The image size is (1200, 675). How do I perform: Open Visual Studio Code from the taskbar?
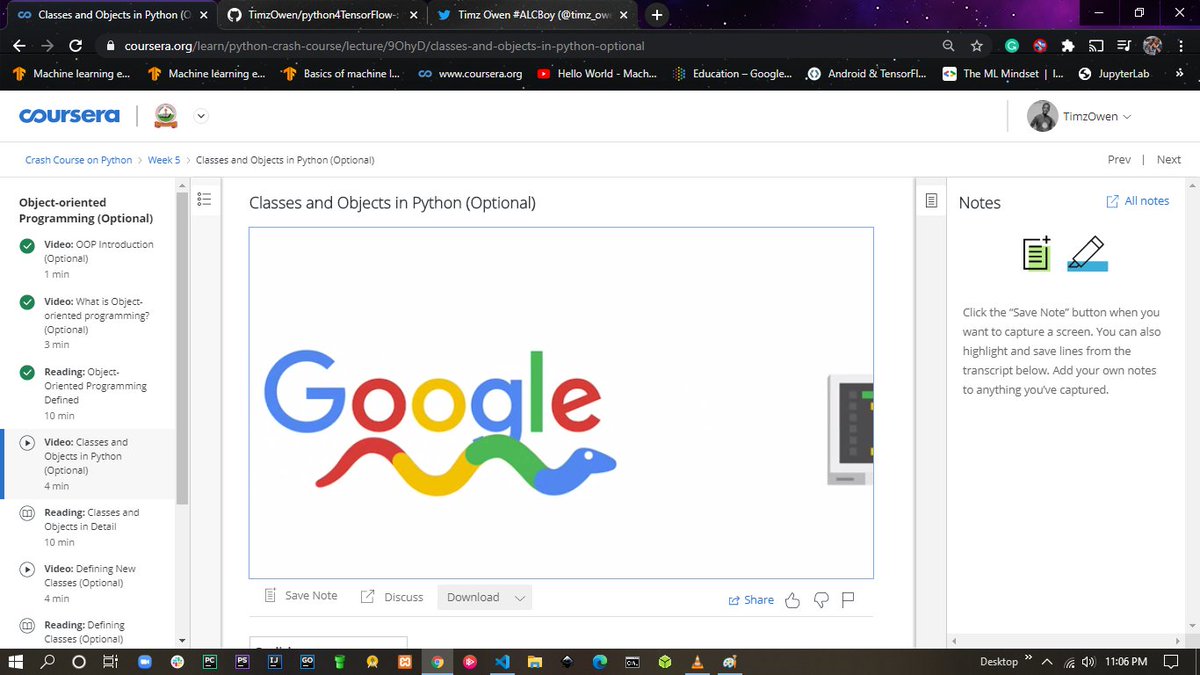click(x=502, y=661)
